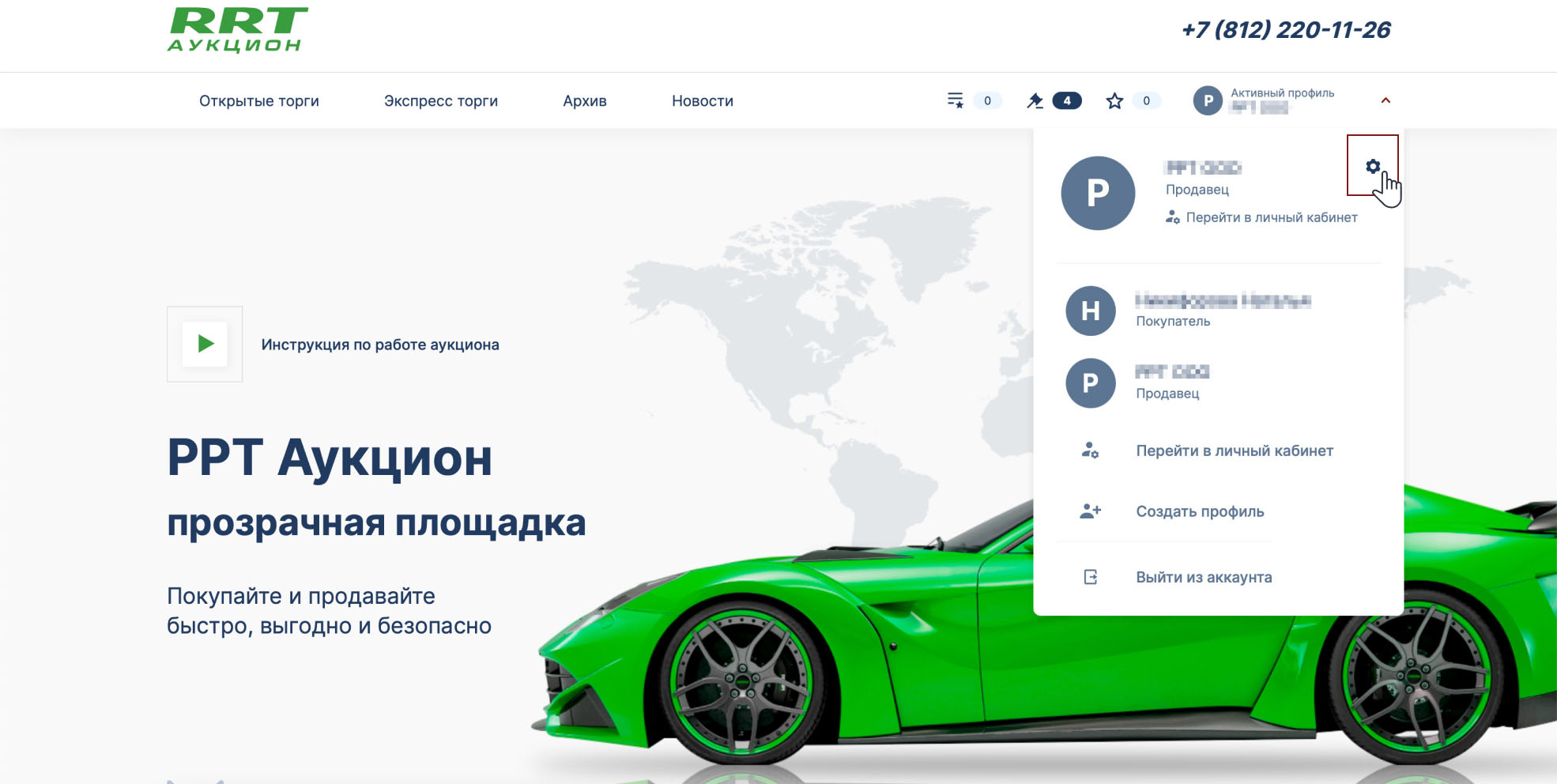Click the logout icon beside Выйти из аккаунта

point(1091,577)
